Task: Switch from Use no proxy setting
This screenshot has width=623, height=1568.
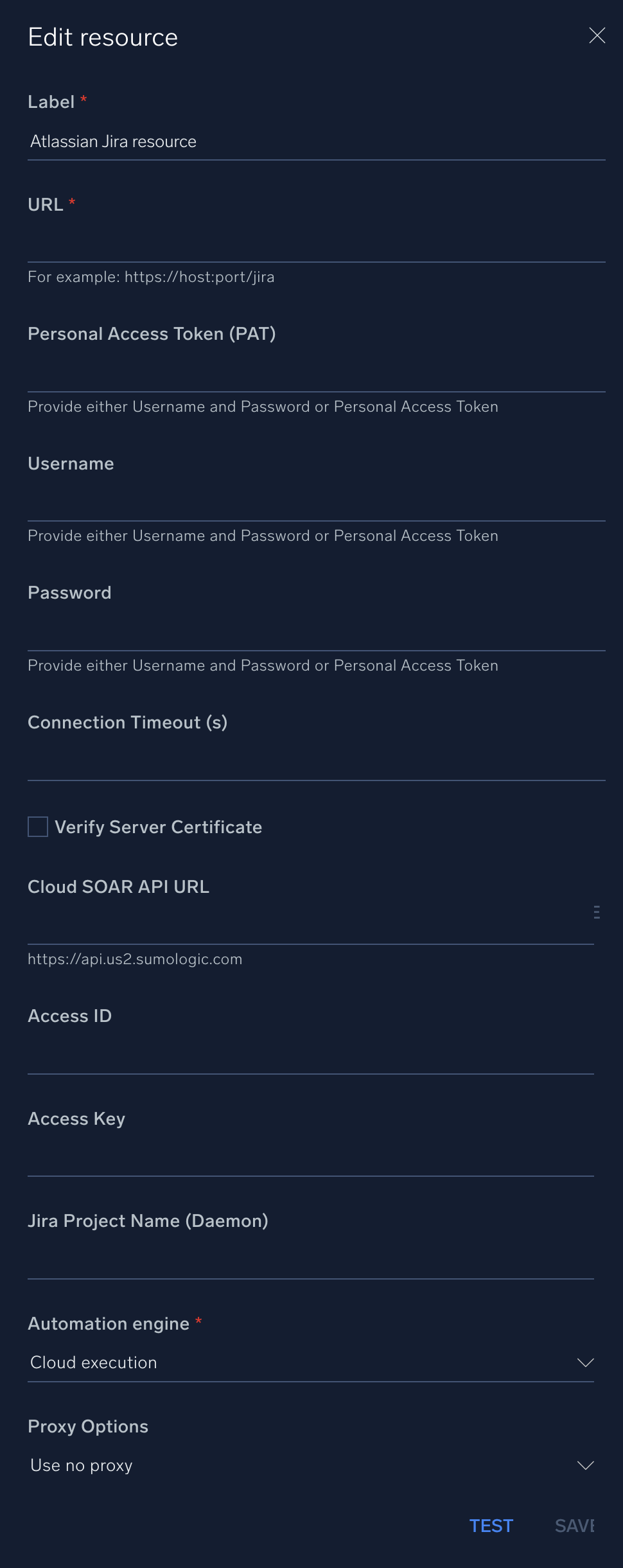Action: [308, 1466]
